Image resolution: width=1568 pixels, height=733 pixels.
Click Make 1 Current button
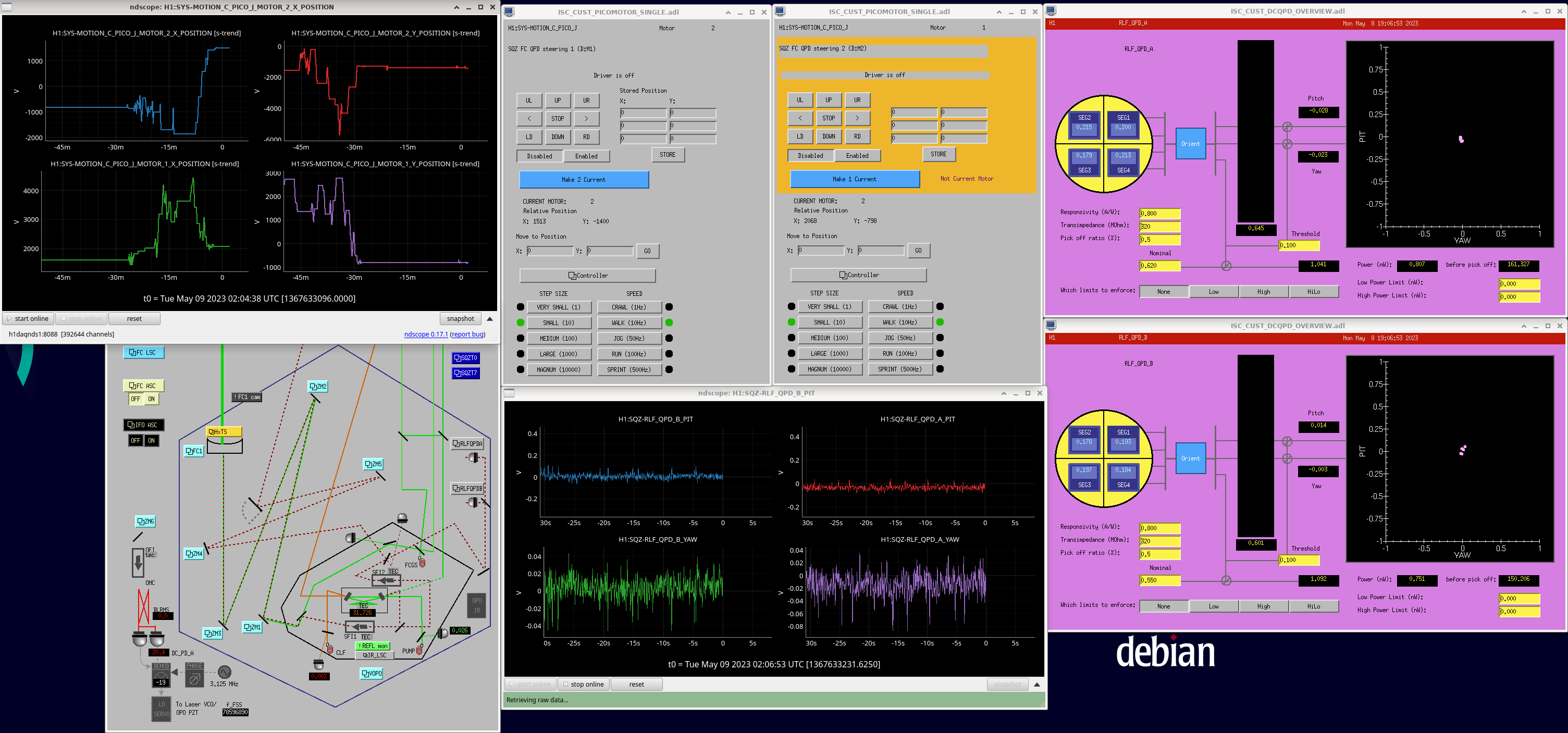tap(855, 179)
